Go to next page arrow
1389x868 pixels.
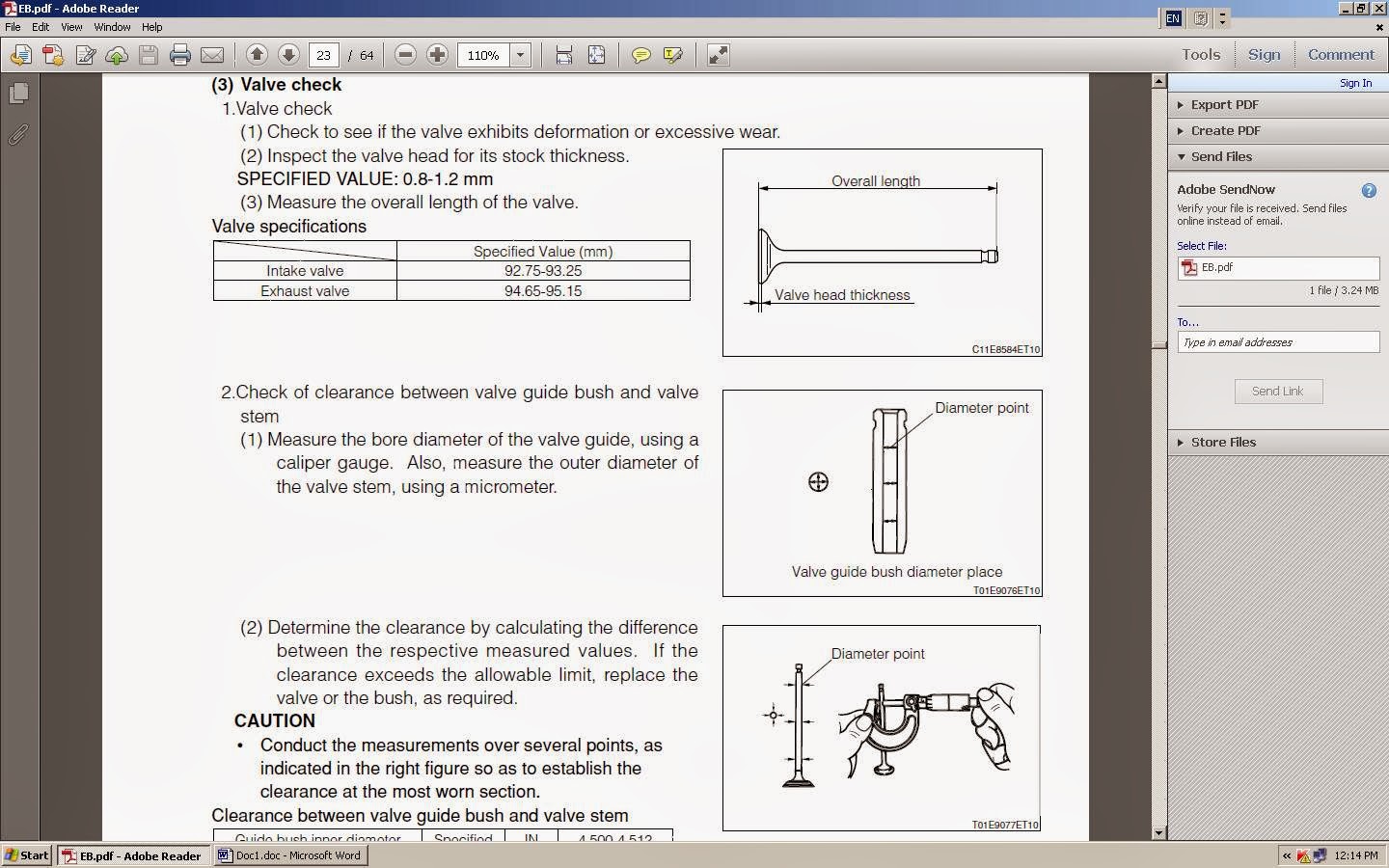288,55
